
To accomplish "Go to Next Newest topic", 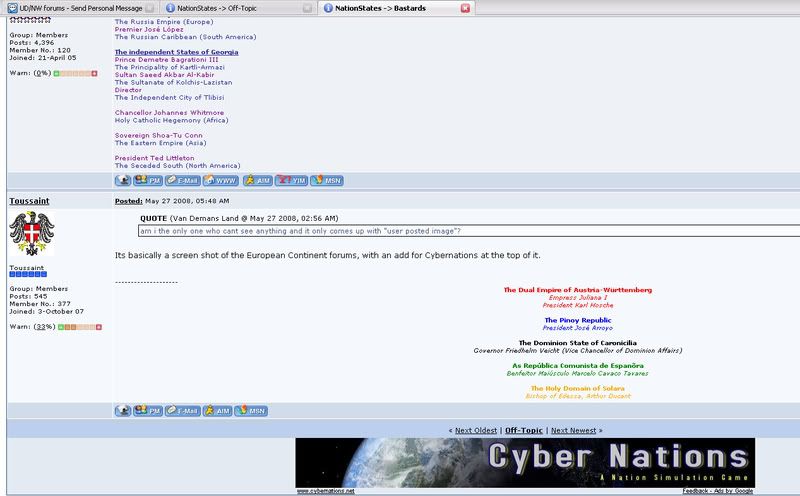I will coord(575,429).
